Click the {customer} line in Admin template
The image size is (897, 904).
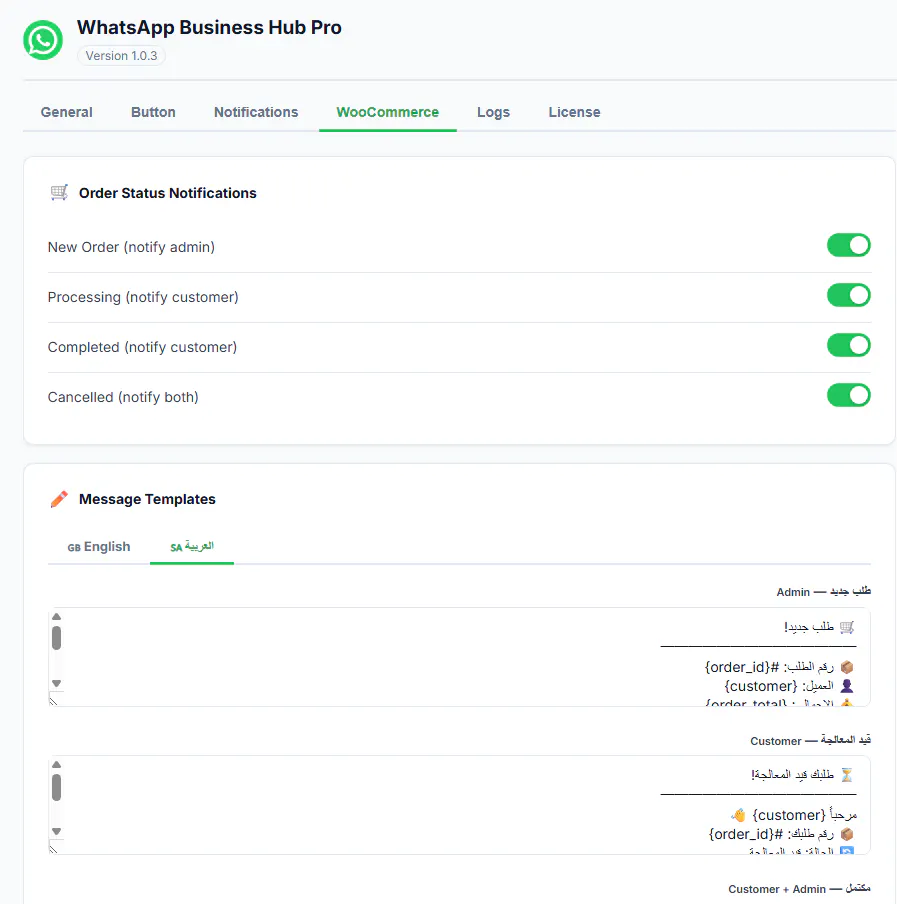(x=789, y=686)
